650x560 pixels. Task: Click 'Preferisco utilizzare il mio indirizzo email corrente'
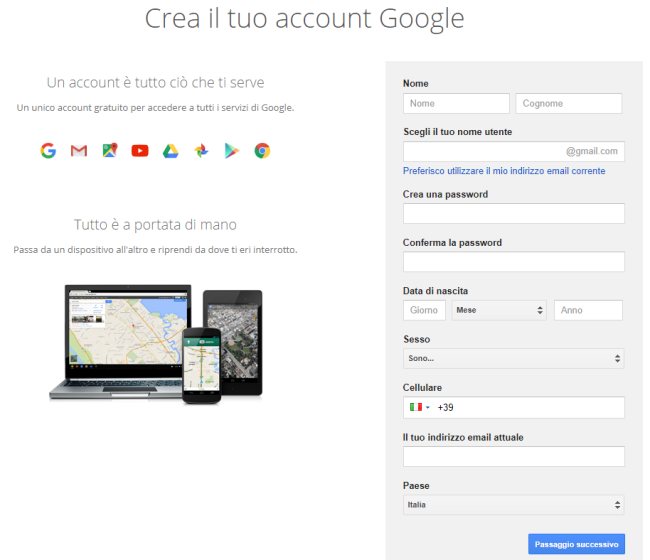504,171
